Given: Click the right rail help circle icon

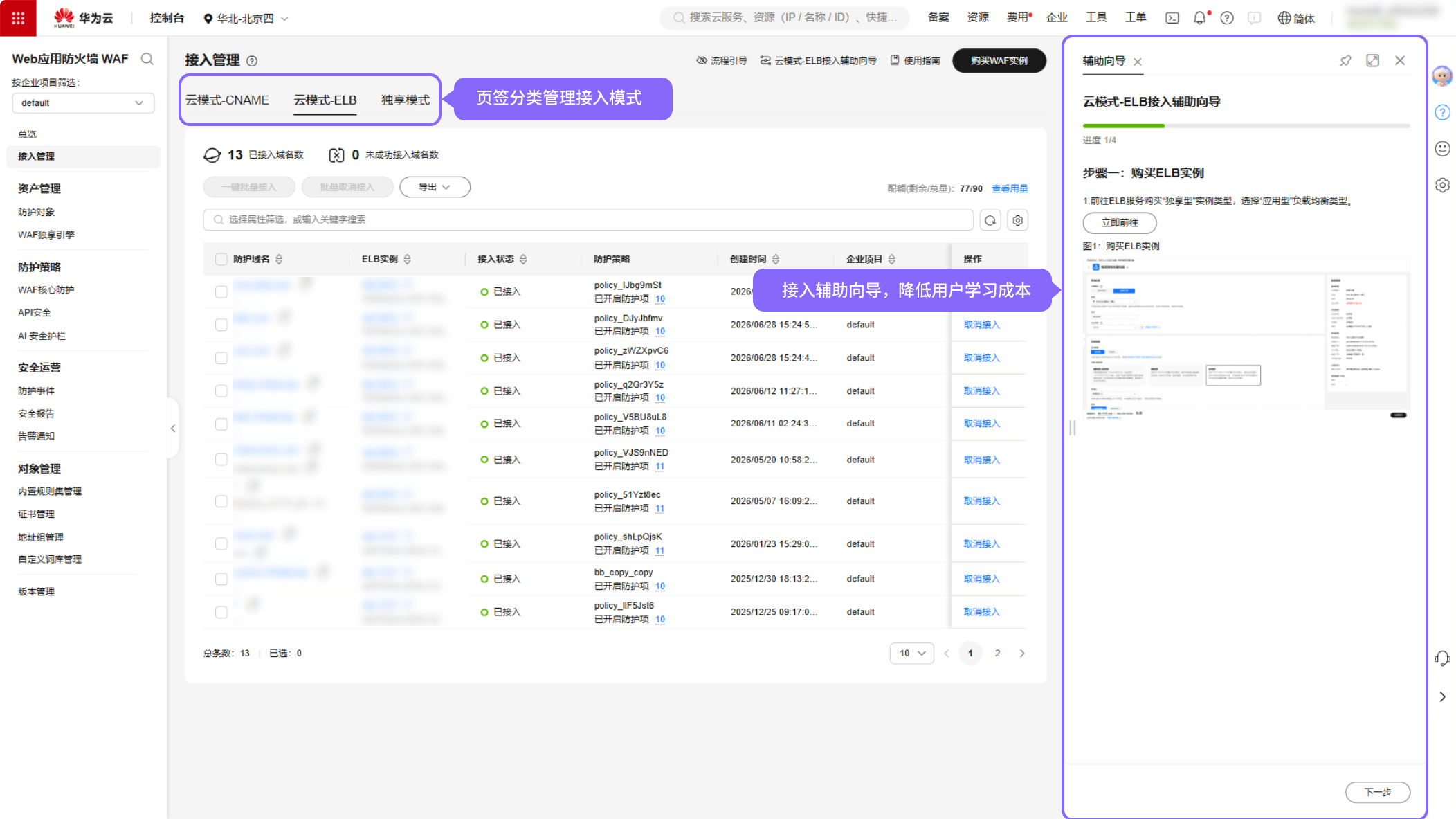Looking at the screenshot, I should [1443, 112].
